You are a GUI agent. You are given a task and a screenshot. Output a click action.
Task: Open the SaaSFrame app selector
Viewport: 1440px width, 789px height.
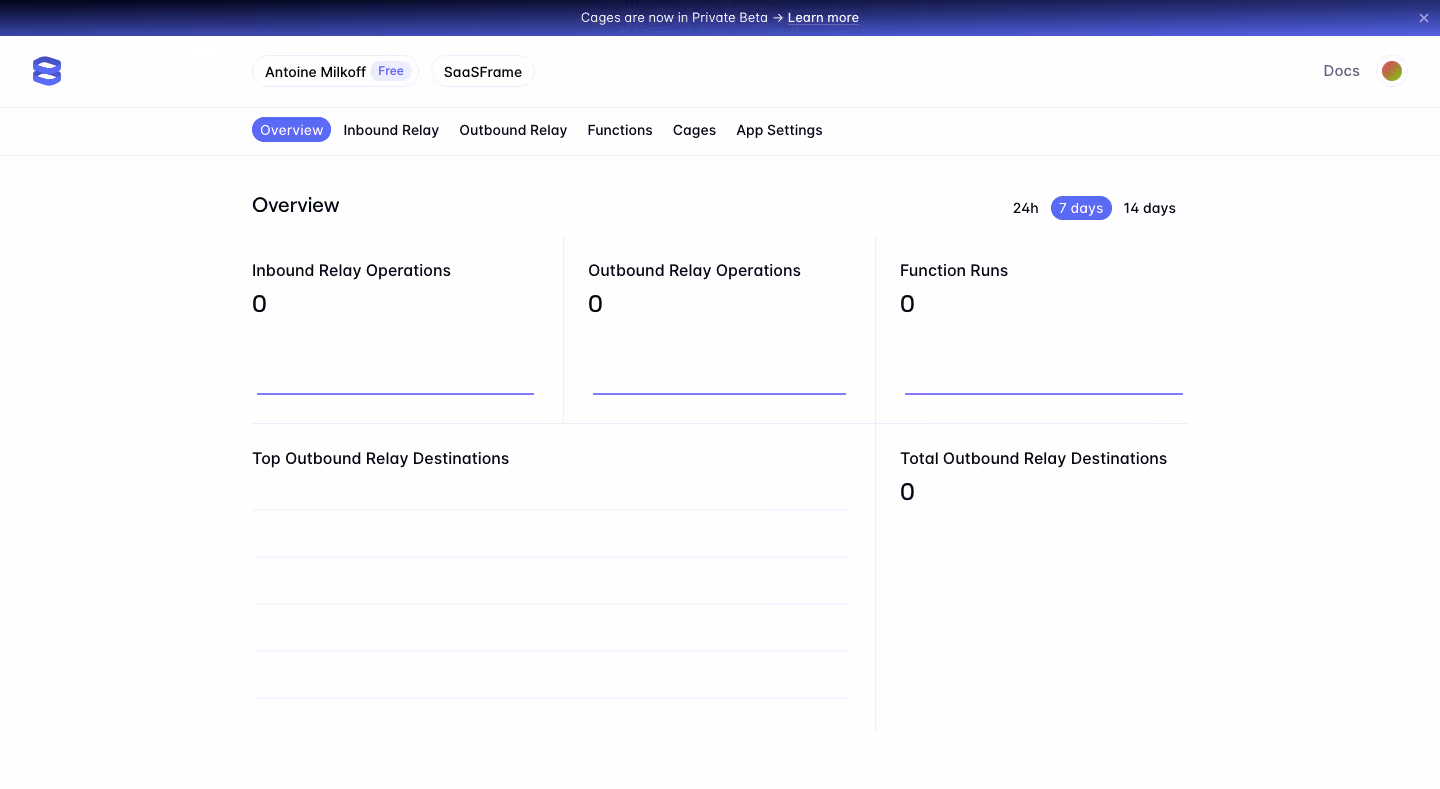click(x=483, y=72)
